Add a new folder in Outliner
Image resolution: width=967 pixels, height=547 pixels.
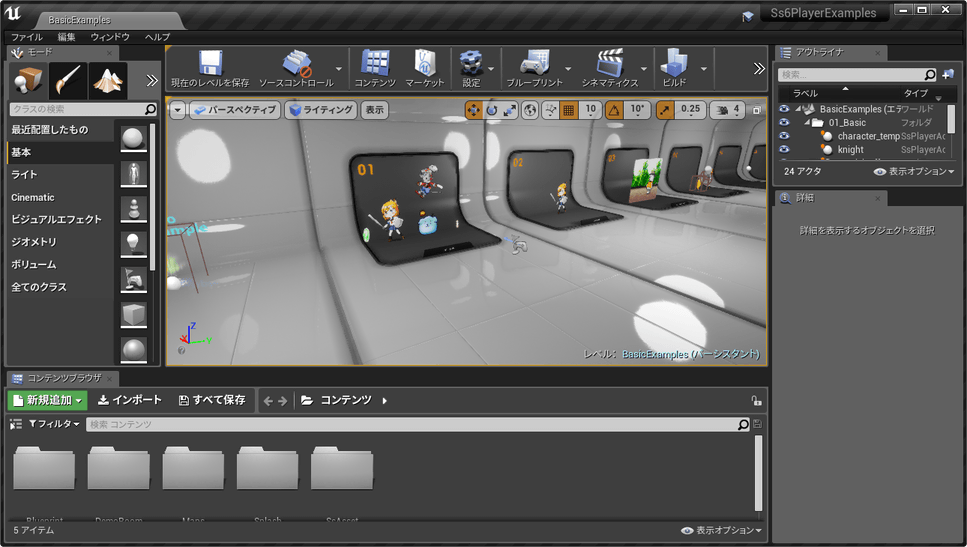(x=948, y=75)
